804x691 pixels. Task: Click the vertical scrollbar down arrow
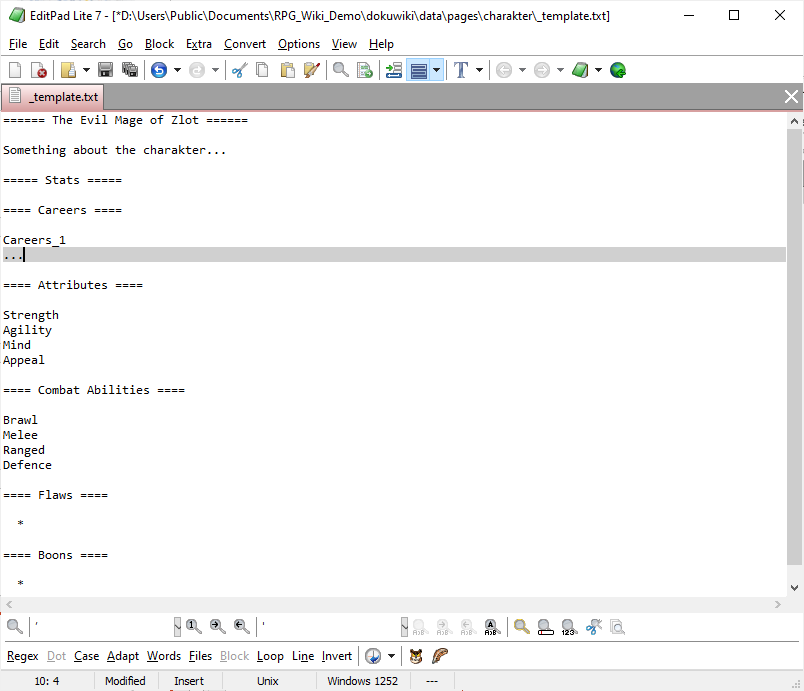[794, 588]
